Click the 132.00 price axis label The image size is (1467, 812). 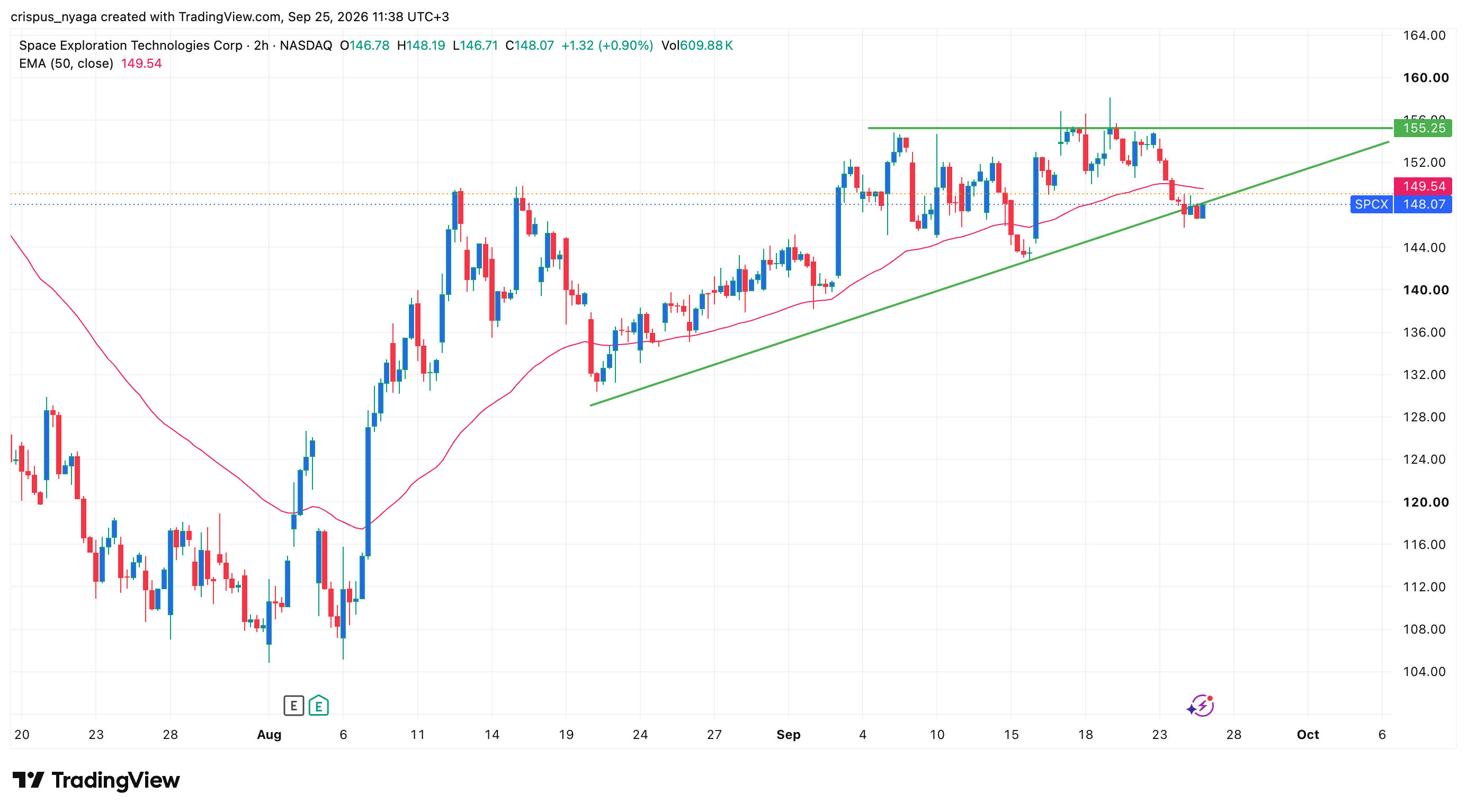tap(1424, 375)
